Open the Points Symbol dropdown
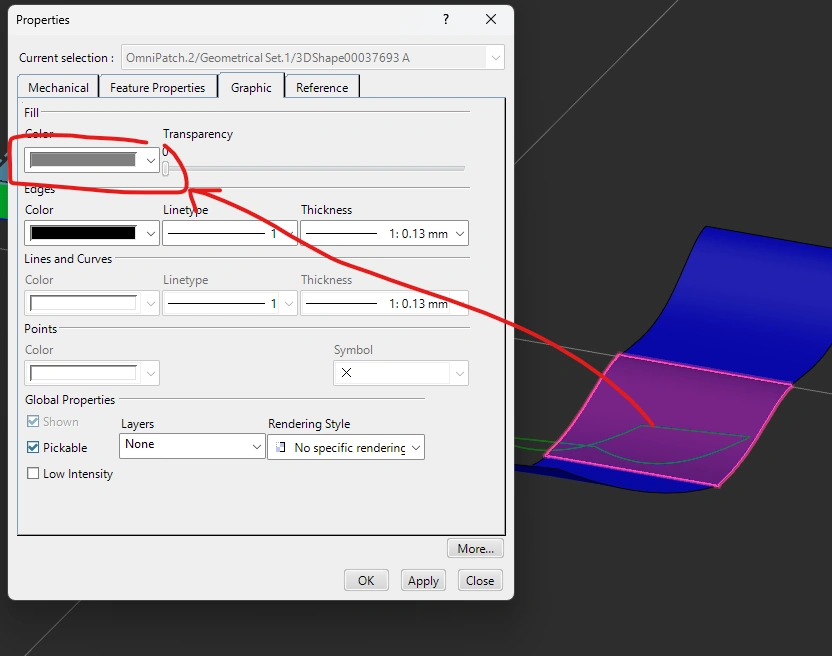The width and height of the screenshot is (832, 656). pos(401,373)
